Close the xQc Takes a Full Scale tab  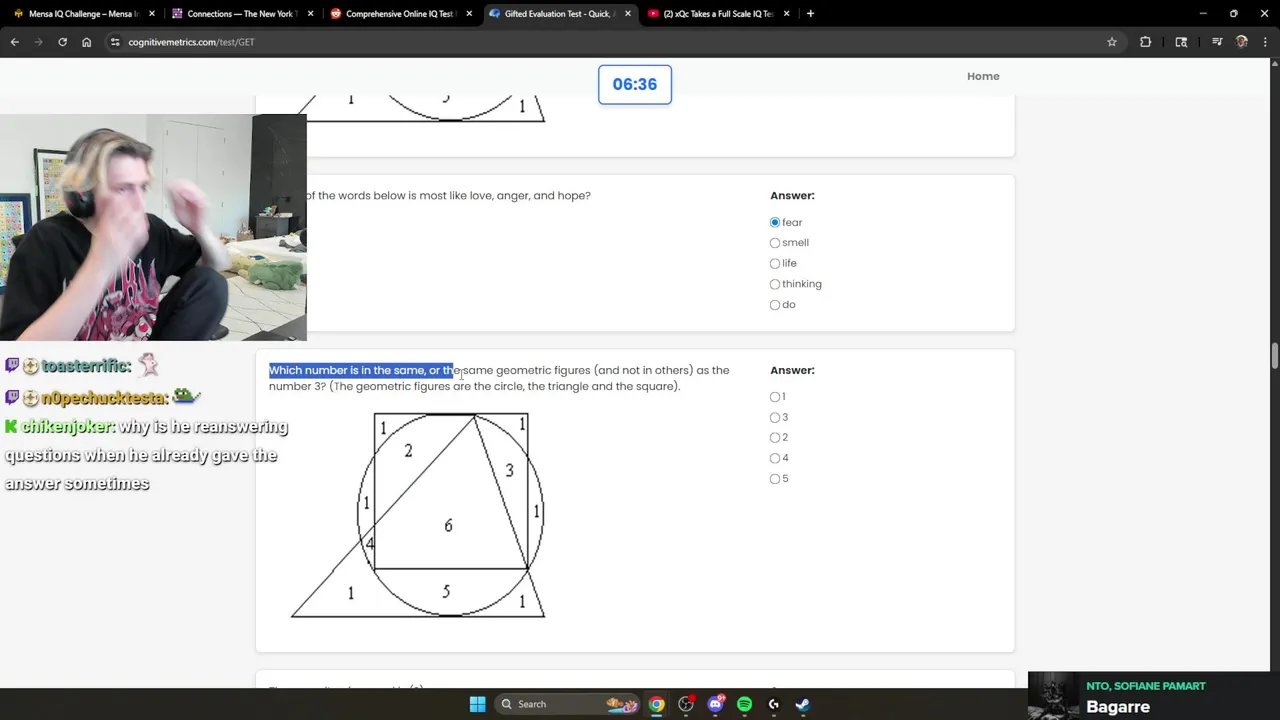(786, 14)
